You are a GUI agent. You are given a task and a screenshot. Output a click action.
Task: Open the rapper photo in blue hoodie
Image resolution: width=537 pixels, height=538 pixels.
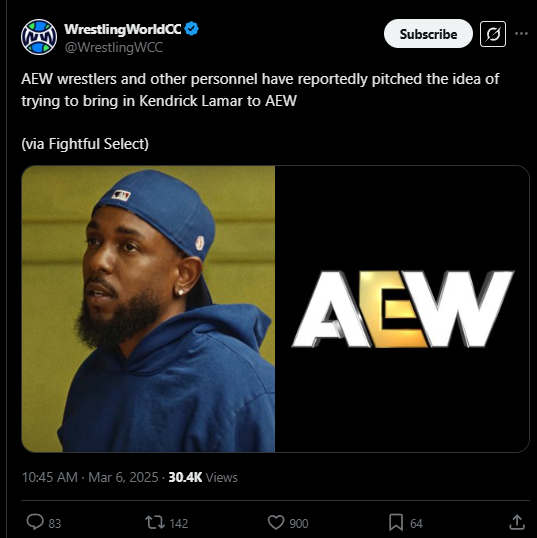pos(148,309)
